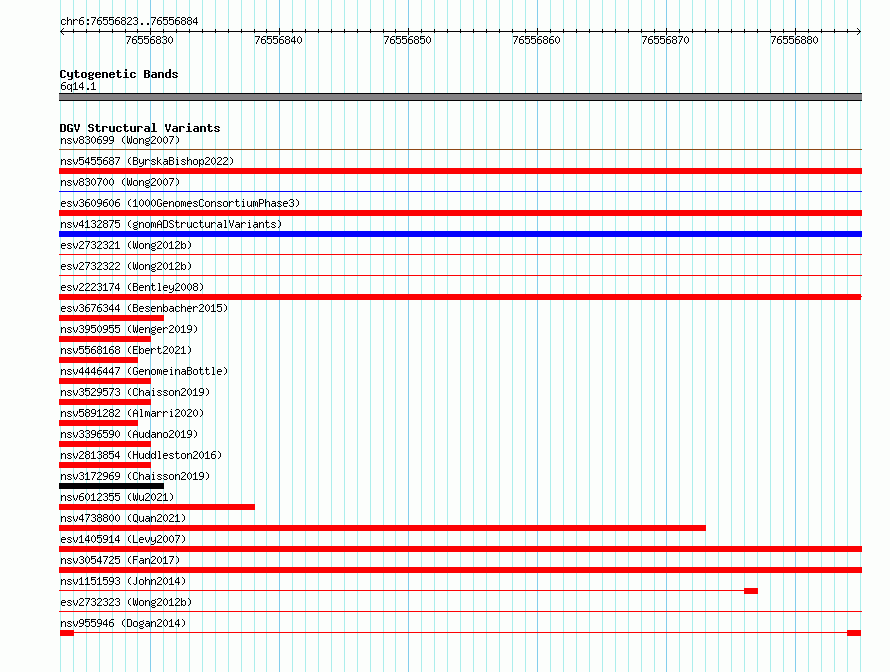Click the right end block of nsv955946
Image resolution: width=890 pixels, height=672 pixels.
click(x=854, y=633)
